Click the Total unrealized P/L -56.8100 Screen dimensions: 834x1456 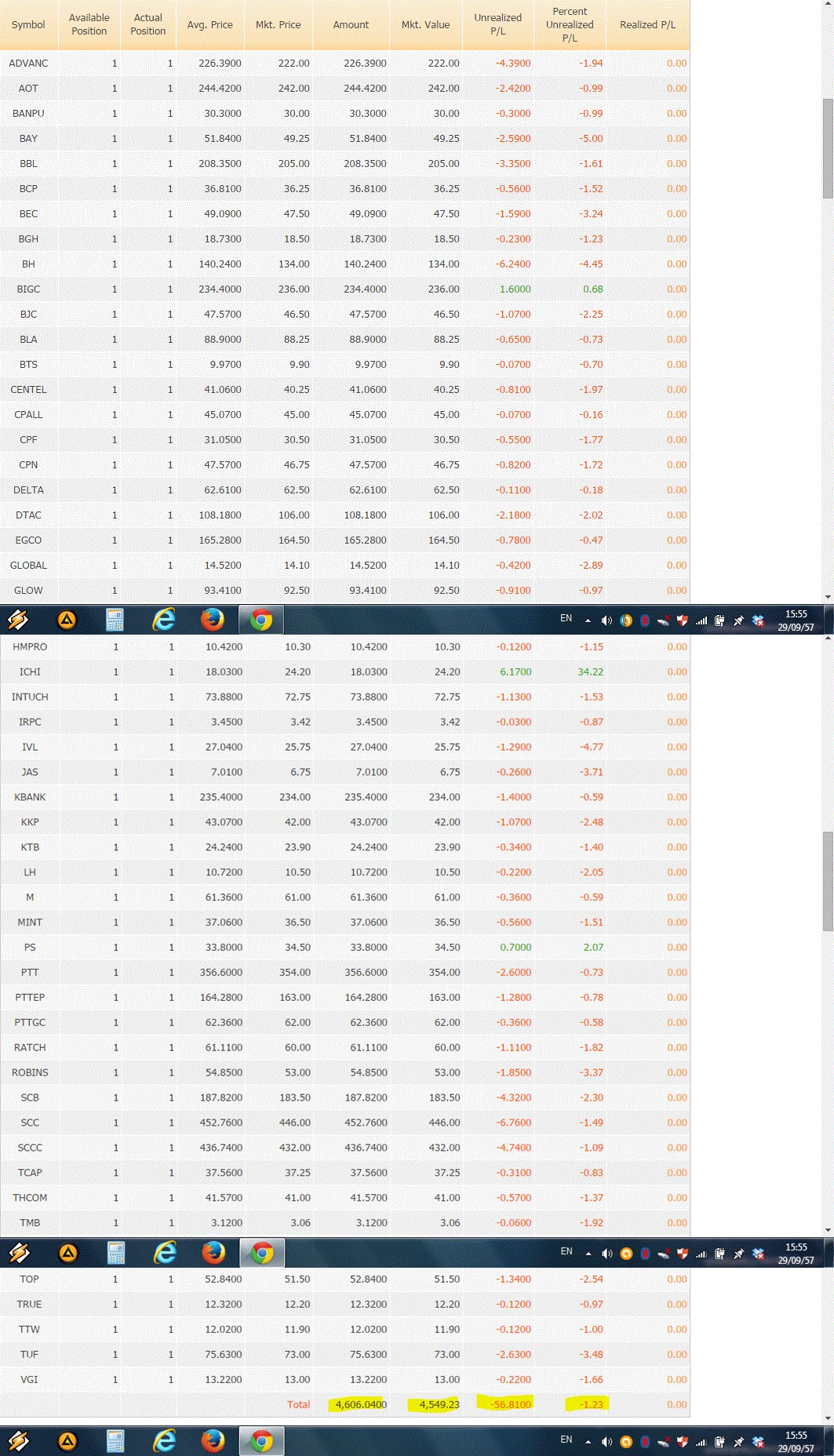coord(511,1404)
